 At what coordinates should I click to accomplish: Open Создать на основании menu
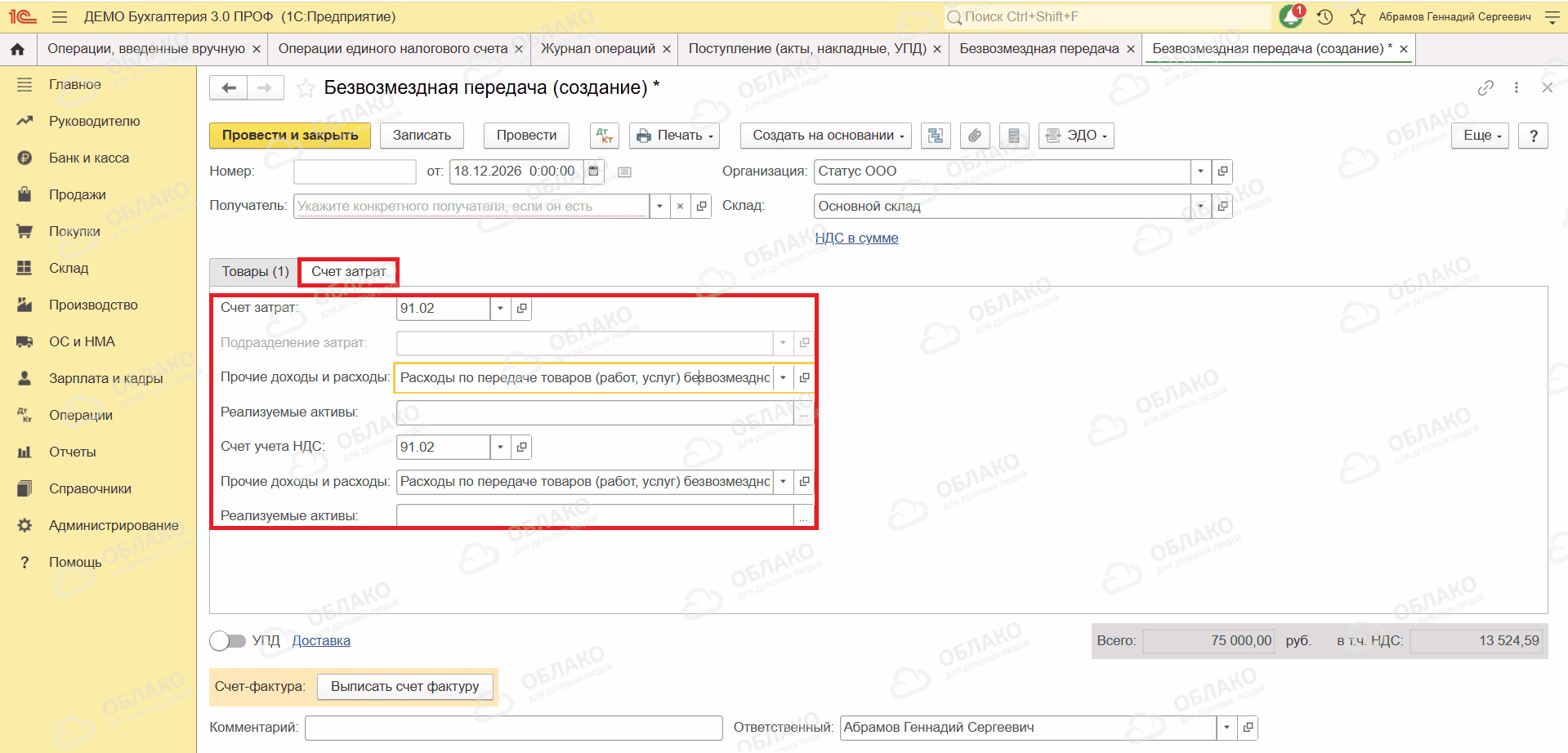coord(828,136)
